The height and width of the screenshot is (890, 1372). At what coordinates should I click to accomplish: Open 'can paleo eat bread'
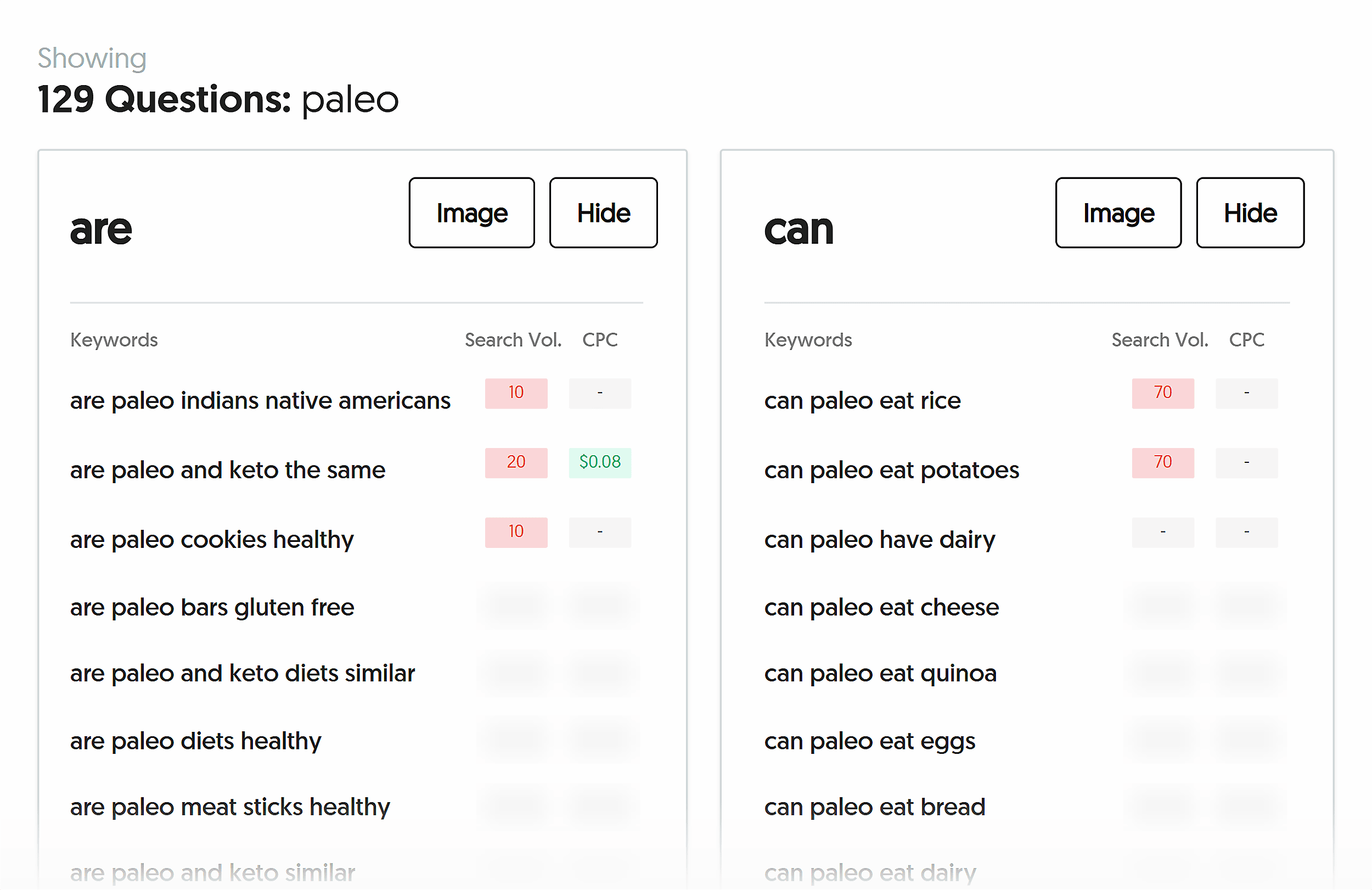[x=874, y=808]
